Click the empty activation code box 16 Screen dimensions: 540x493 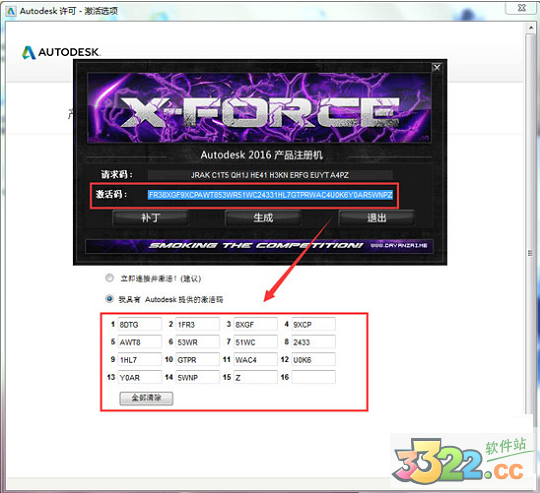[x=313, y=377]
